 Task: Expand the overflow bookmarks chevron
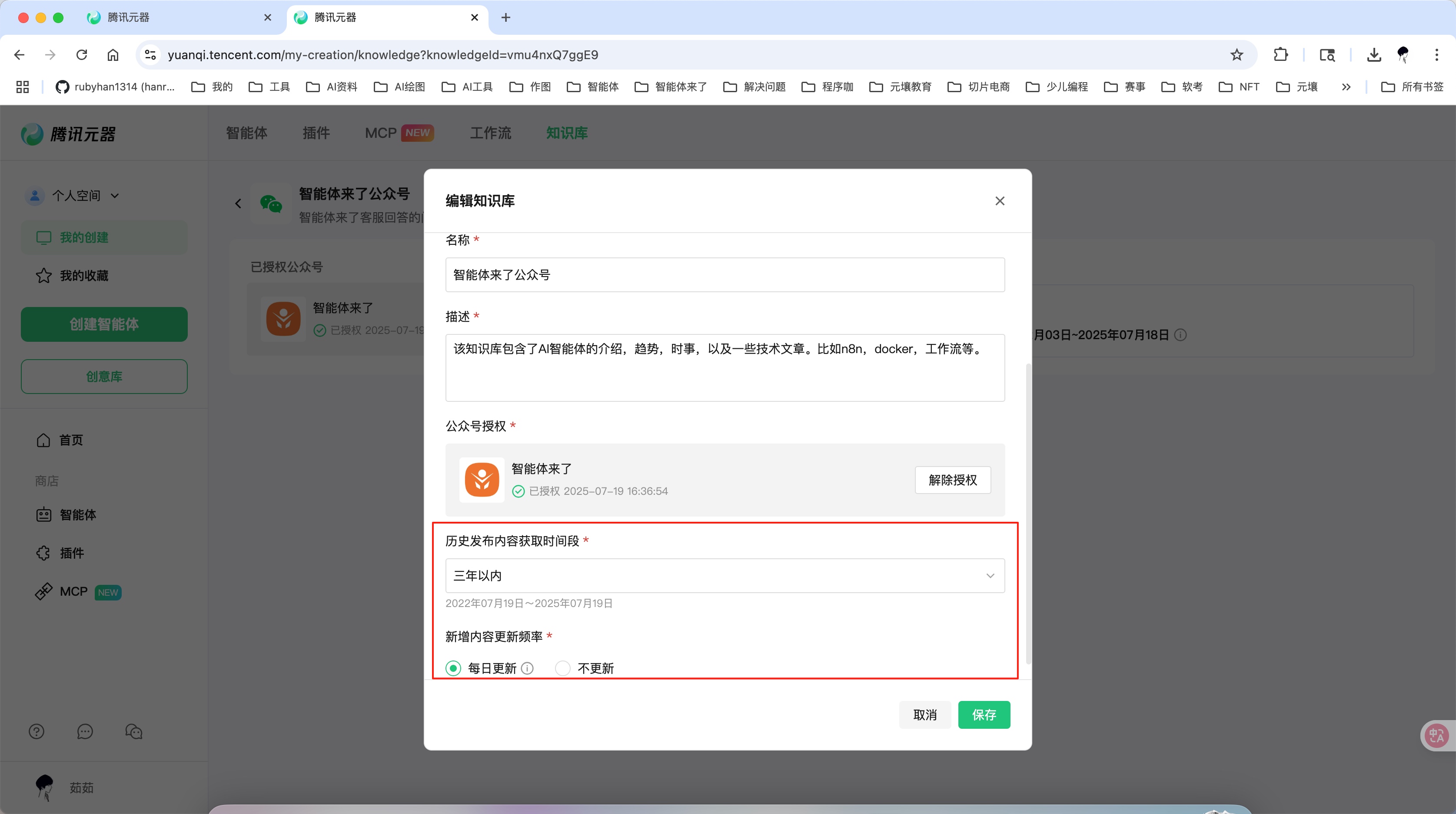[x=1346, y=87]
